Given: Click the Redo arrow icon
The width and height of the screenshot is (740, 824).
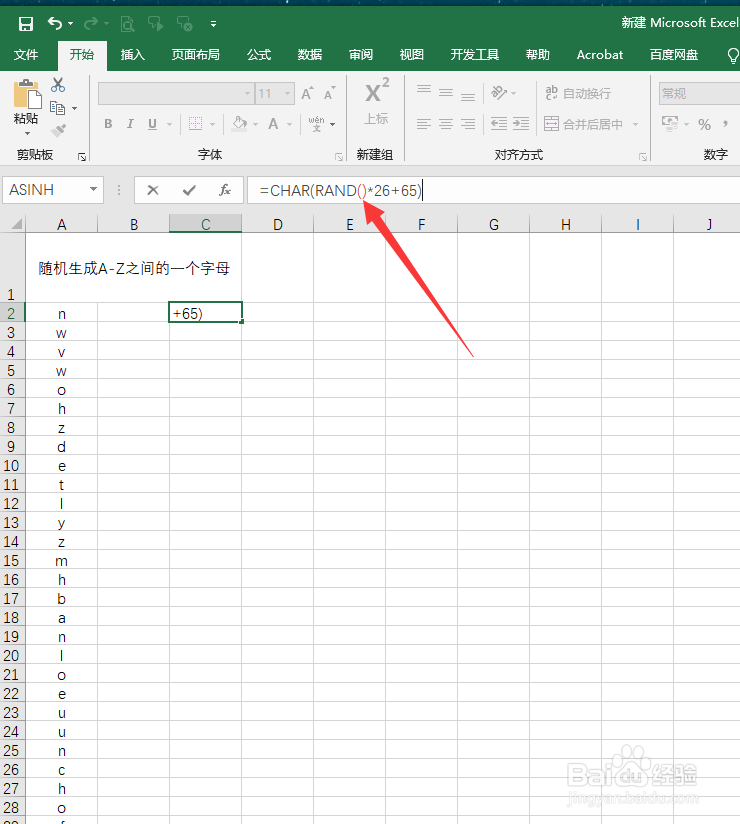Looking at the screenshot, I should 90,23.
